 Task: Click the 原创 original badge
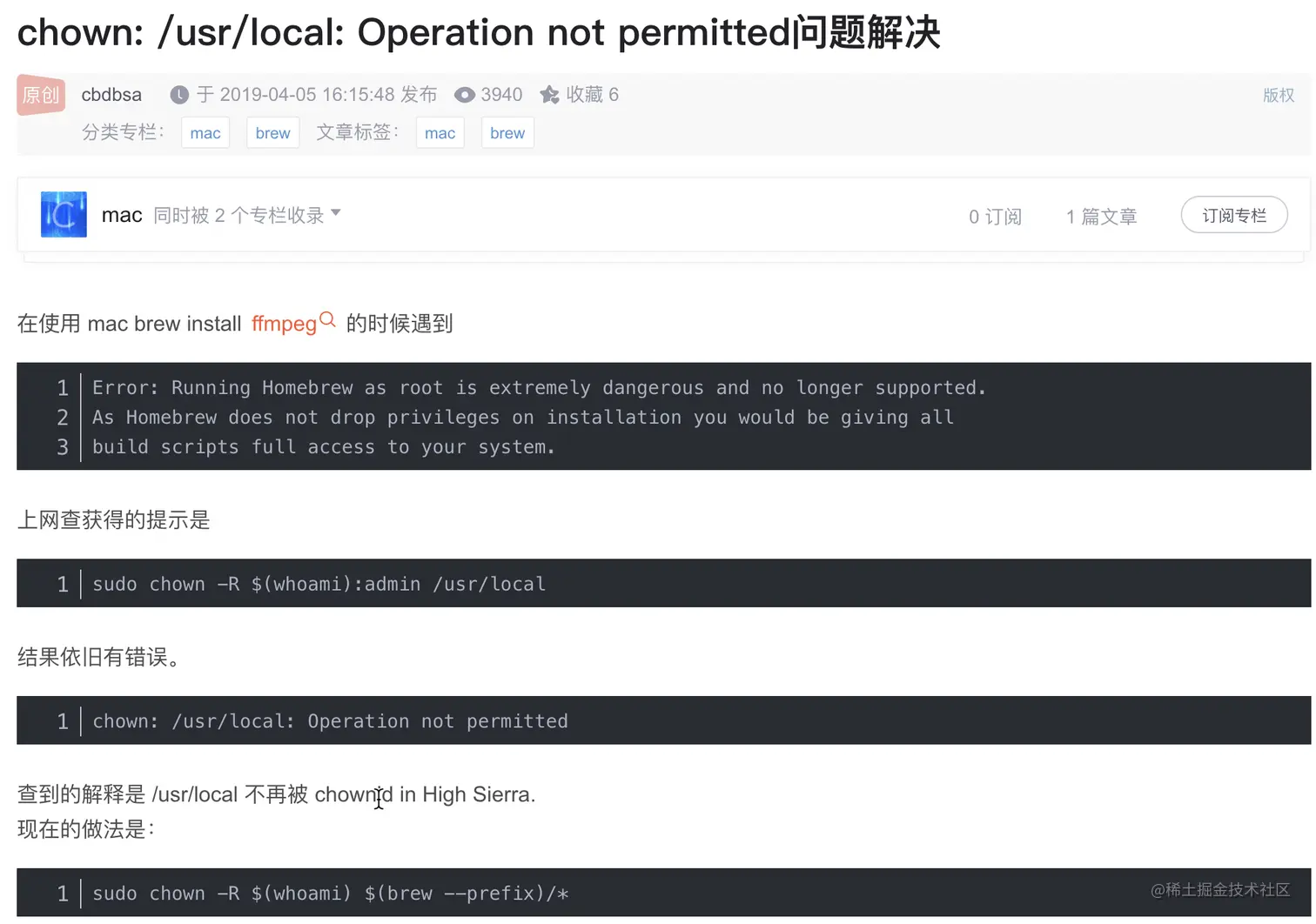tap(41, 95)
